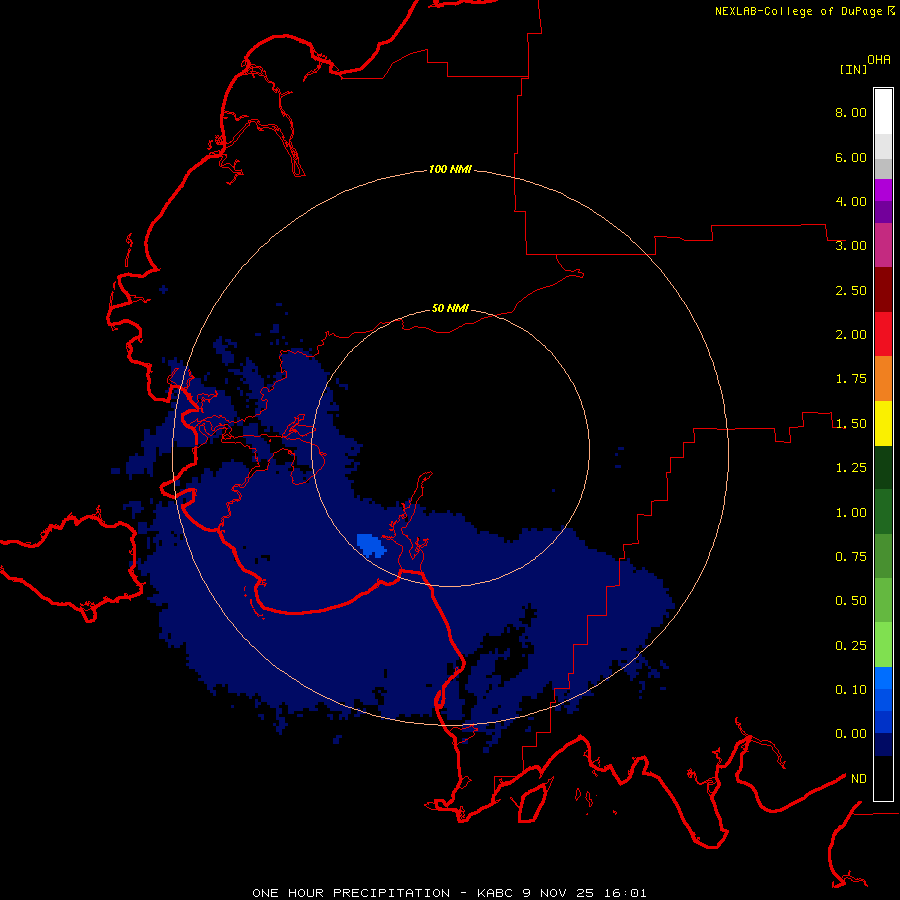Click the 1.00 legend value

tap(851, 513)
